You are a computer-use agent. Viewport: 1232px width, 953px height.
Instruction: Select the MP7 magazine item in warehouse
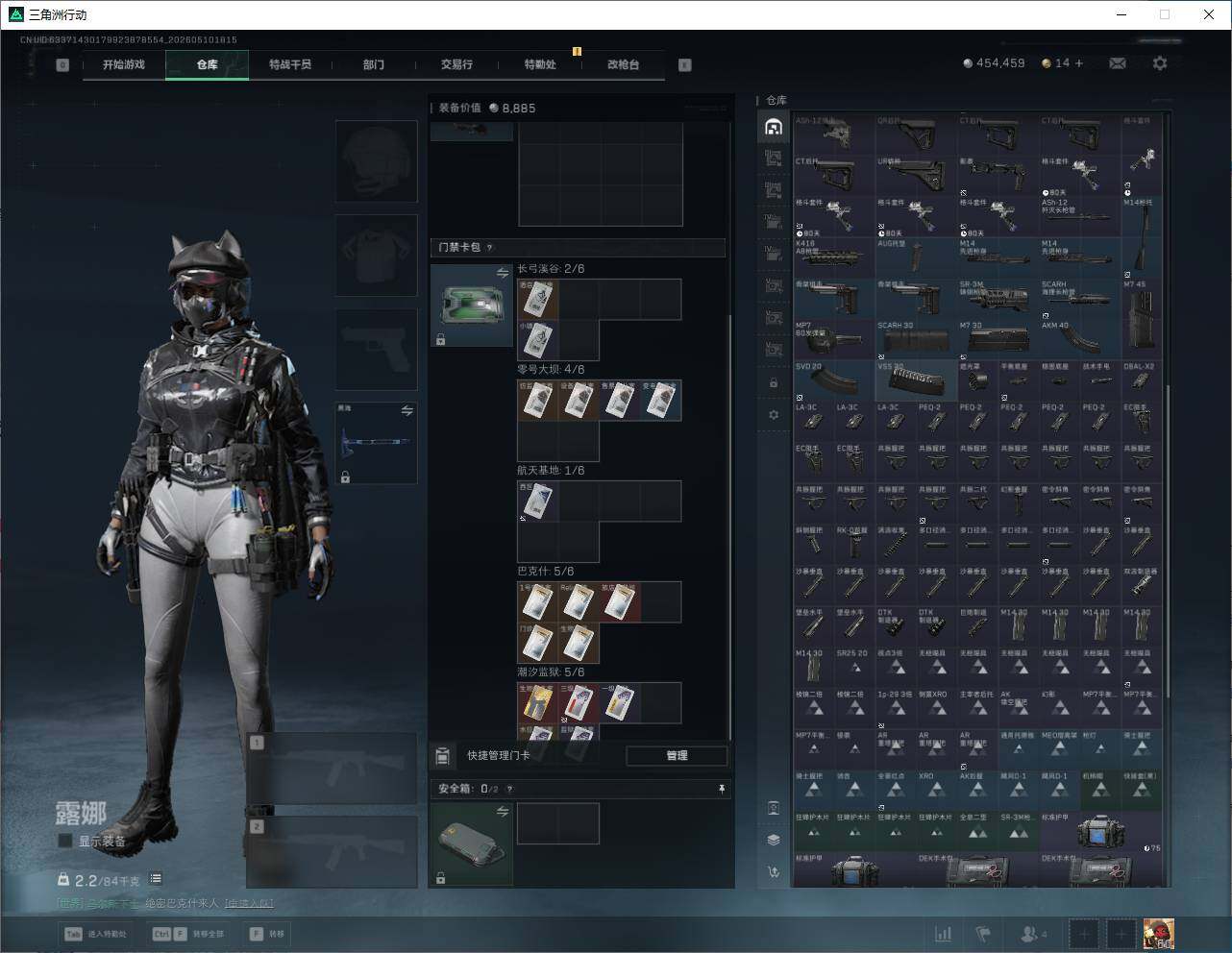(x=834, y=340)
